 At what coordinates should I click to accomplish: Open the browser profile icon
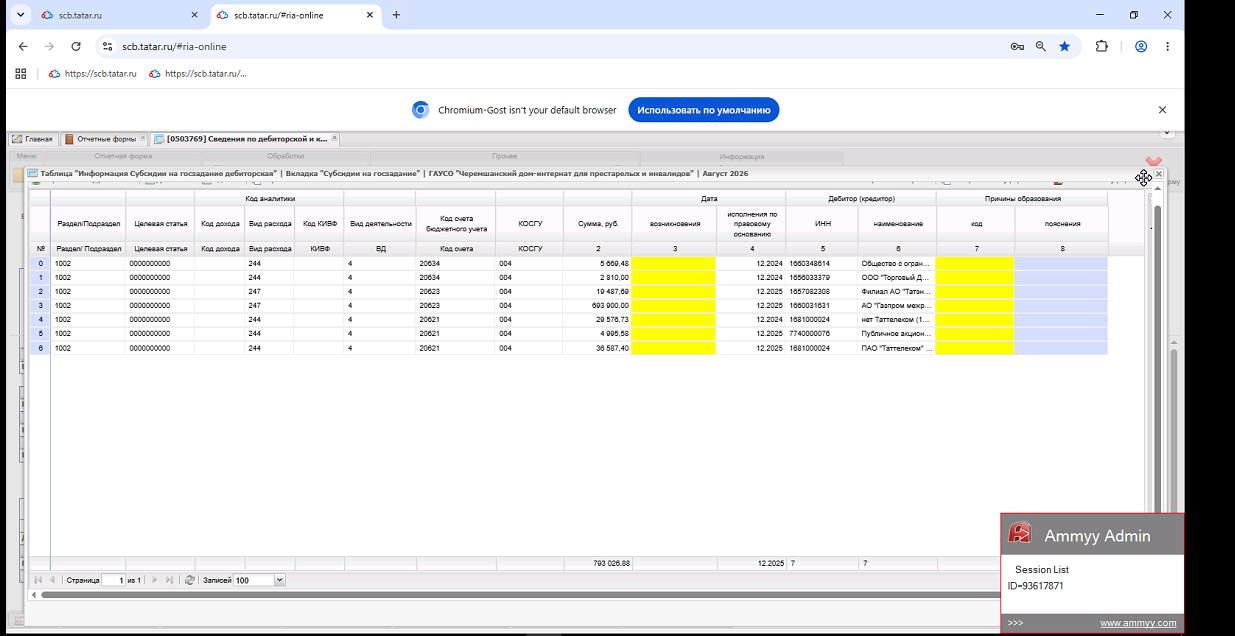1141,46
